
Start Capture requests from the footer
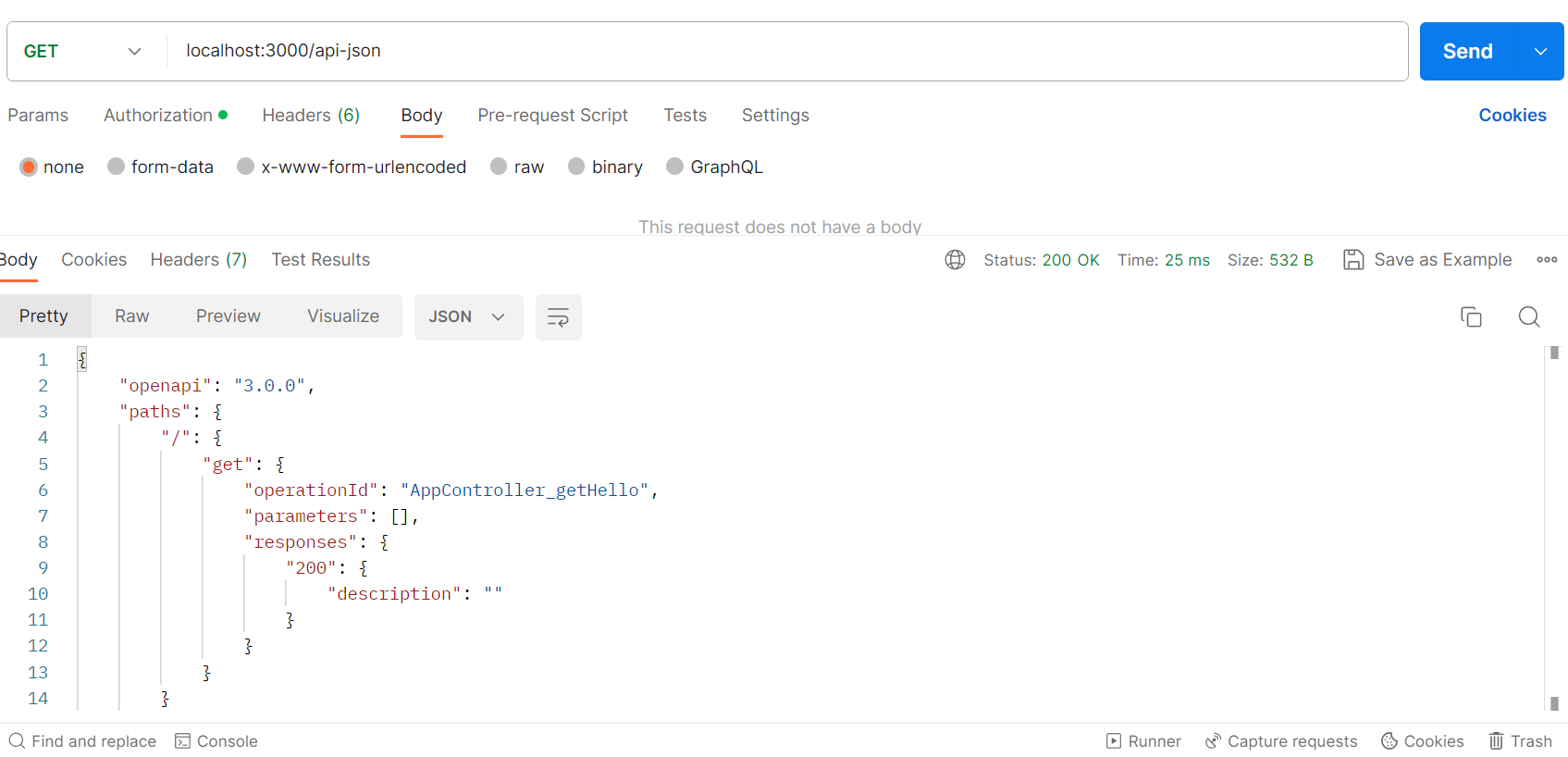click(1281, 741)
